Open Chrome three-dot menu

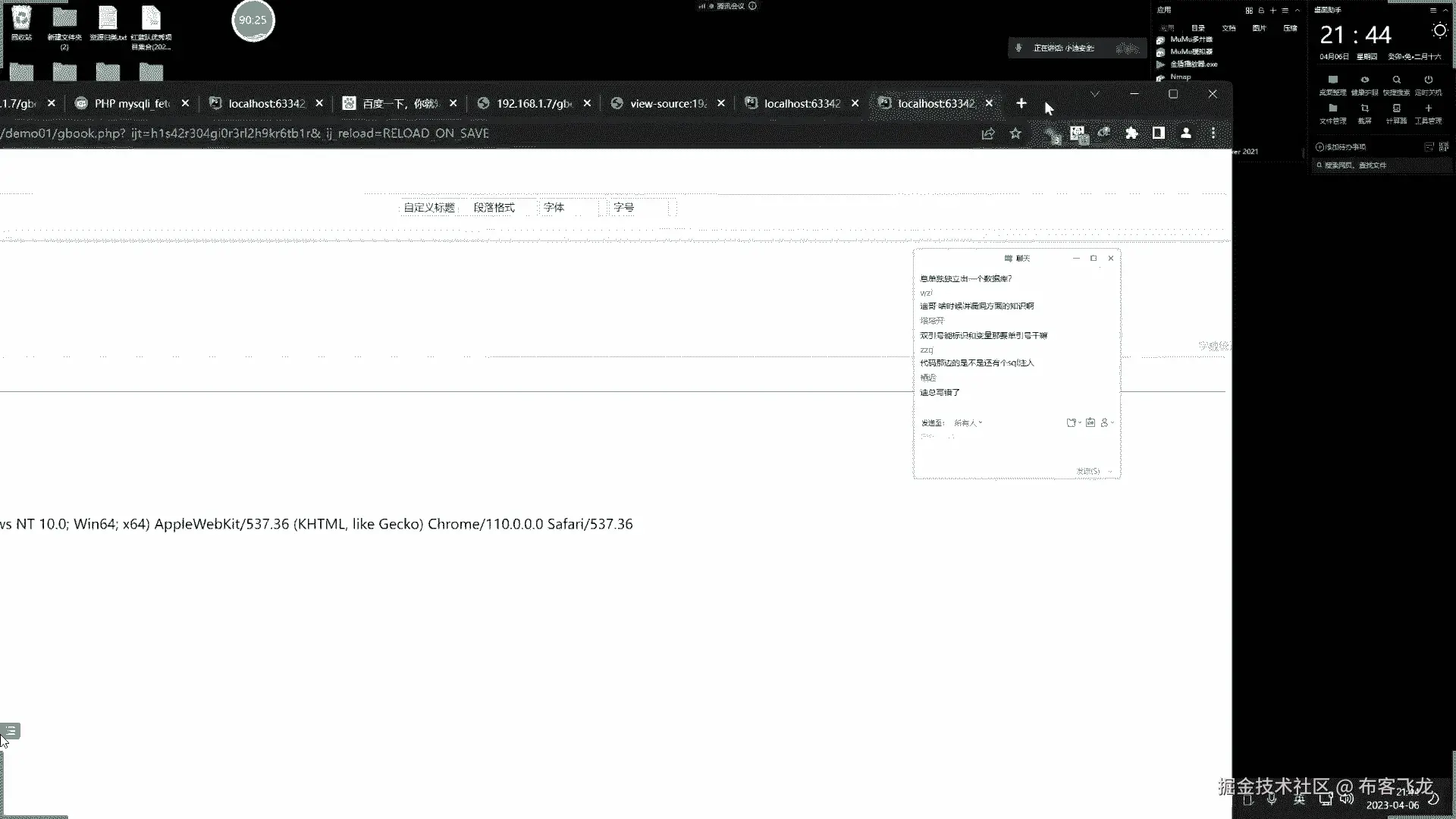click(x=1213, y=133)
